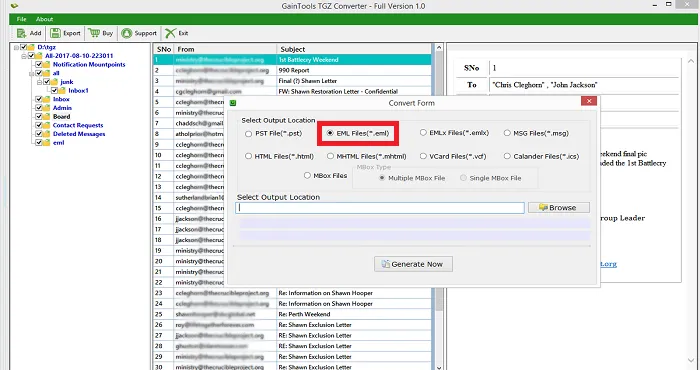Click the Browse button
700x370 pixels.
pyautogui.click(x=558, y=208)
